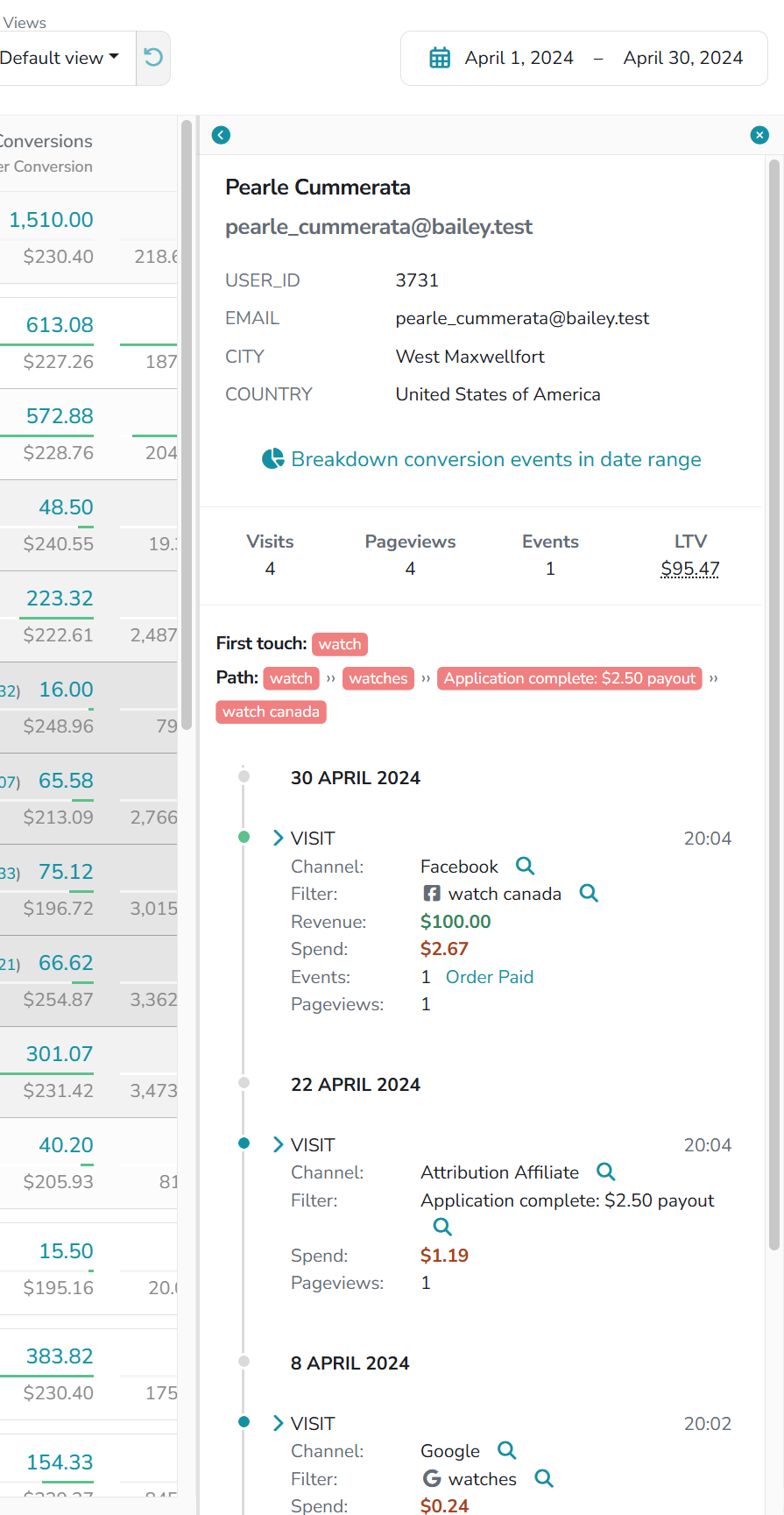Search the Application complete filter magnifier

click(x=442, y=1227)
